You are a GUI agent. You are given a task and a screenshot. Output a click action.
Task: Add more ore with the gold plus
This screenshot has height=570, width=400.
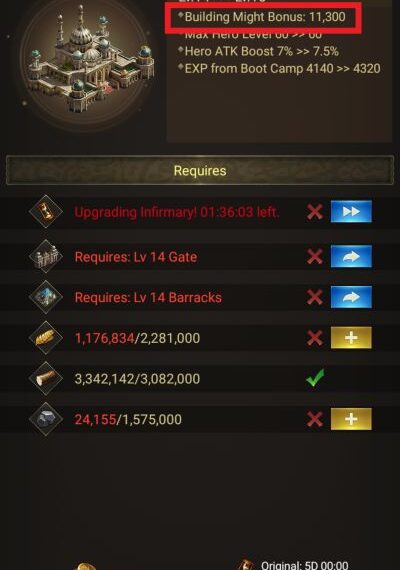[351, 419]
